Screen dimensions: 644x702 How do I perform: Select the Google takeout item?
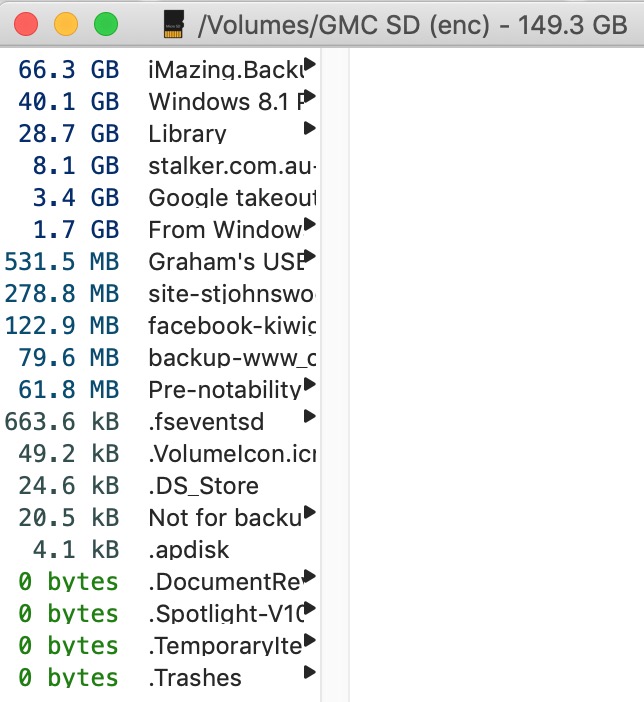coord(232,198)
